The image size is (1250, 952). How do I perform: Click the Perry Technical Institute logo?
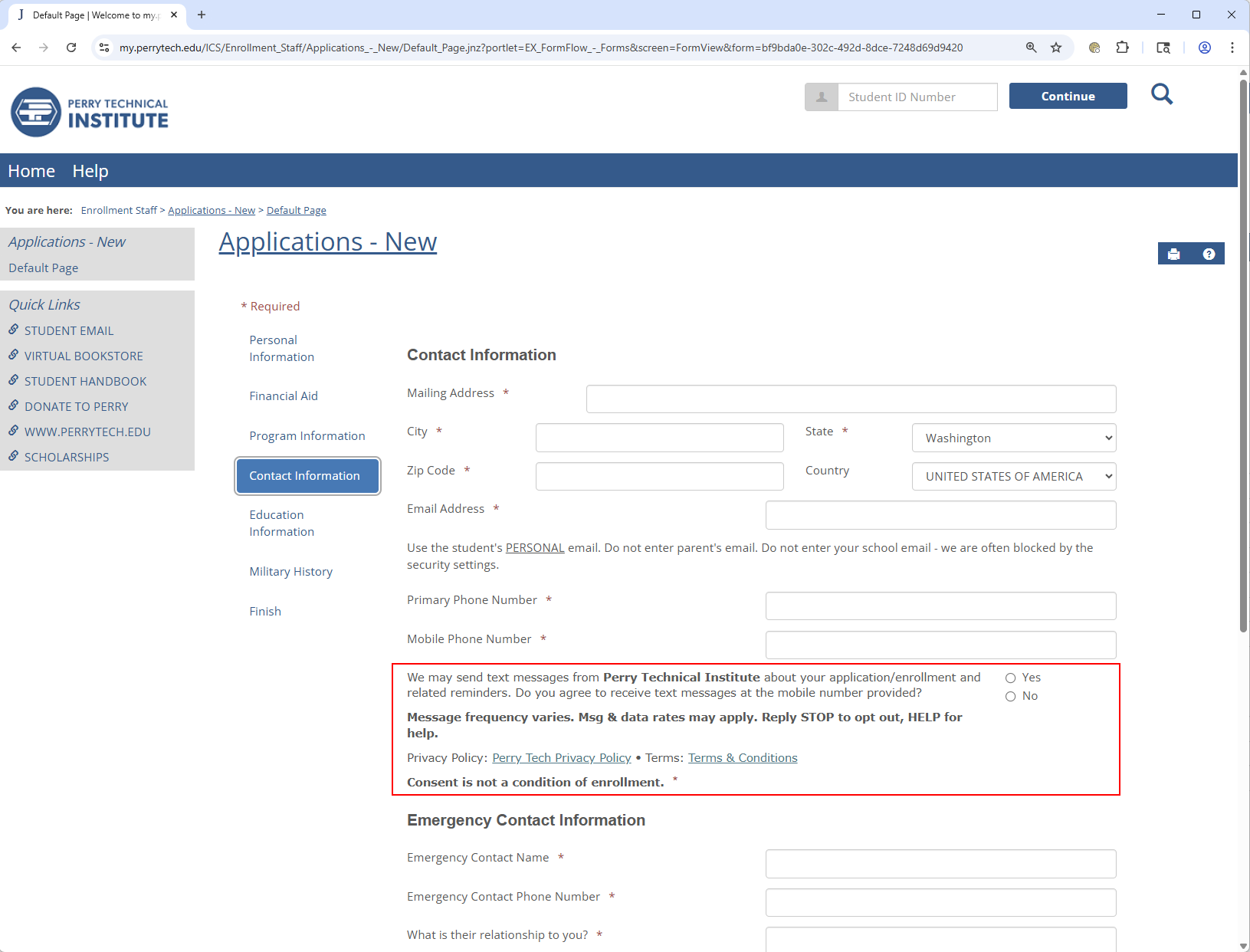pyautogui.click(x=90, y=113)
